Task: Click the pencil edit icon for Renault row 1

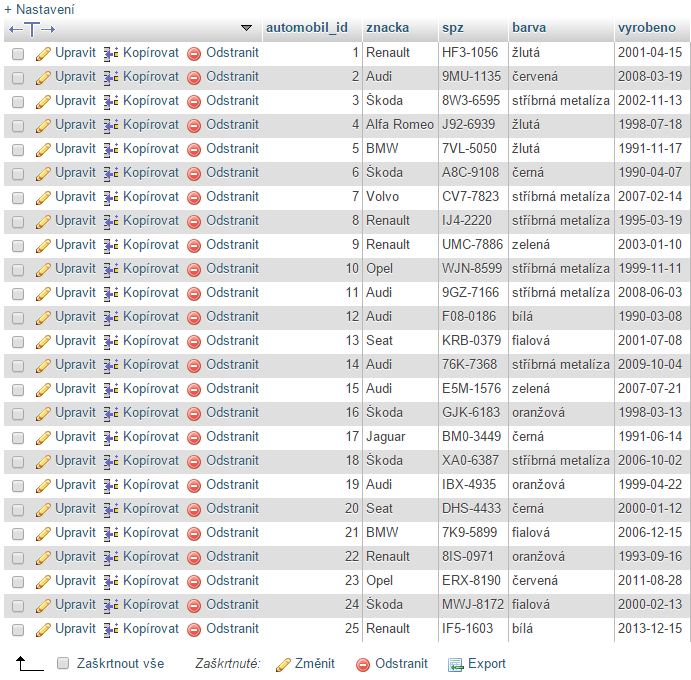Action: [x=43, y=53]
